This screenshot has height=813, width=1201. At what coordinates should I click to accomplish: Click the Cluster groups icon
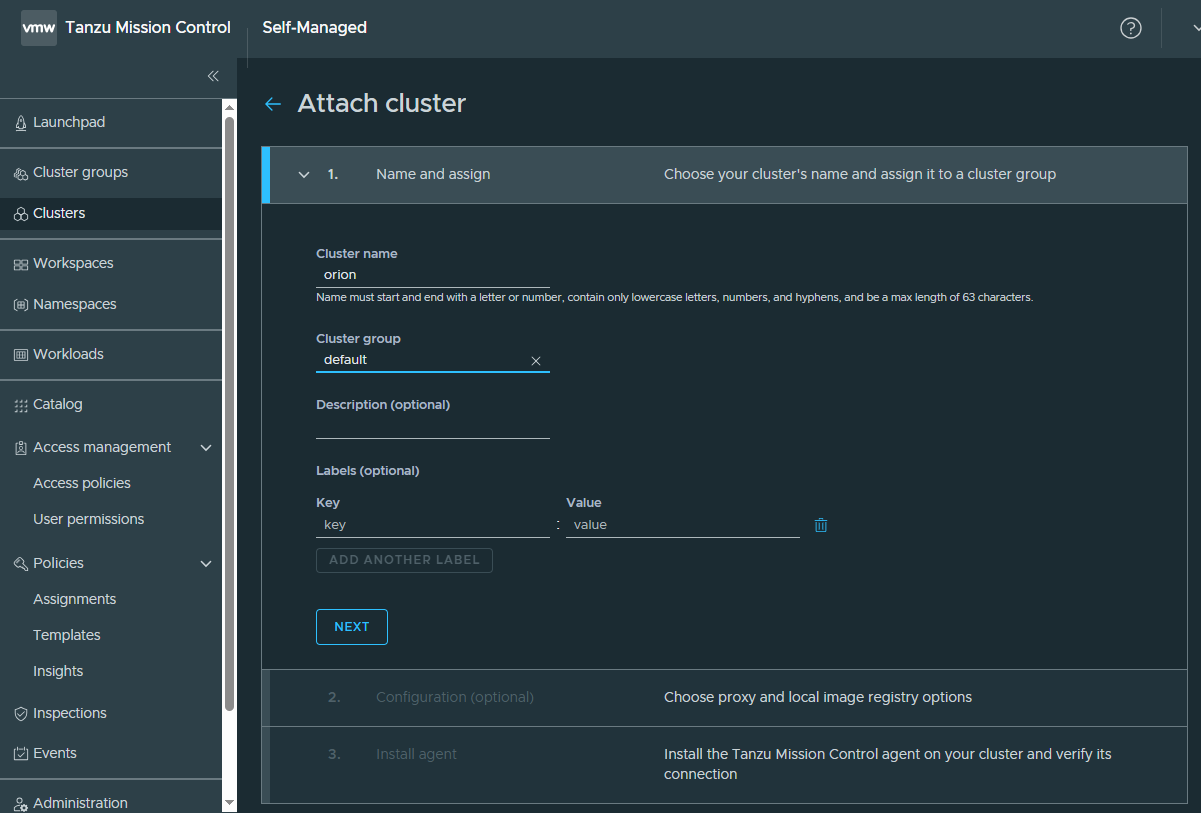(21, 173)
